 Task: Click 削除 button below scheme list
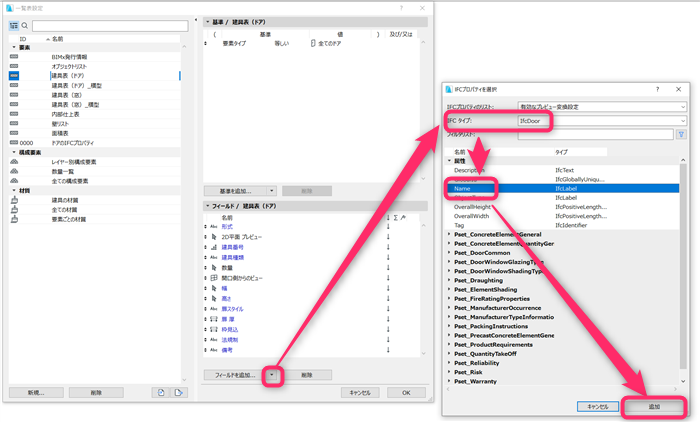point(96,393)
